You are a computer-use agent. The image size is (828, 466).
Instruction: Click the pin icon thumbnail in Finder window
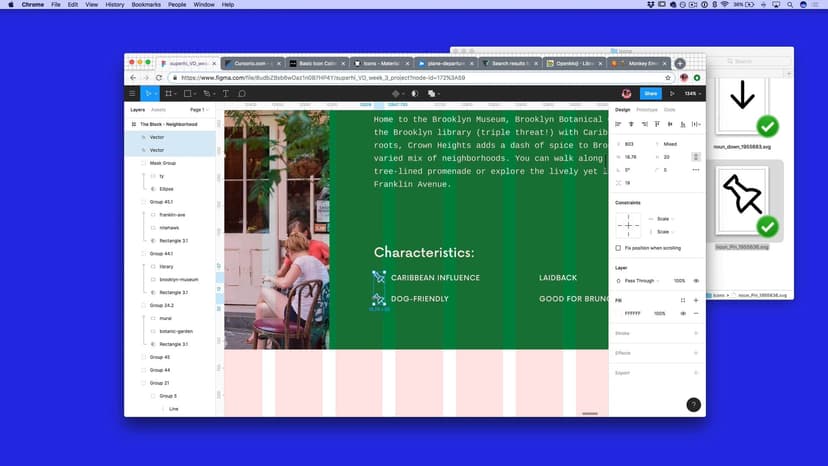click(x=742, y=201)
